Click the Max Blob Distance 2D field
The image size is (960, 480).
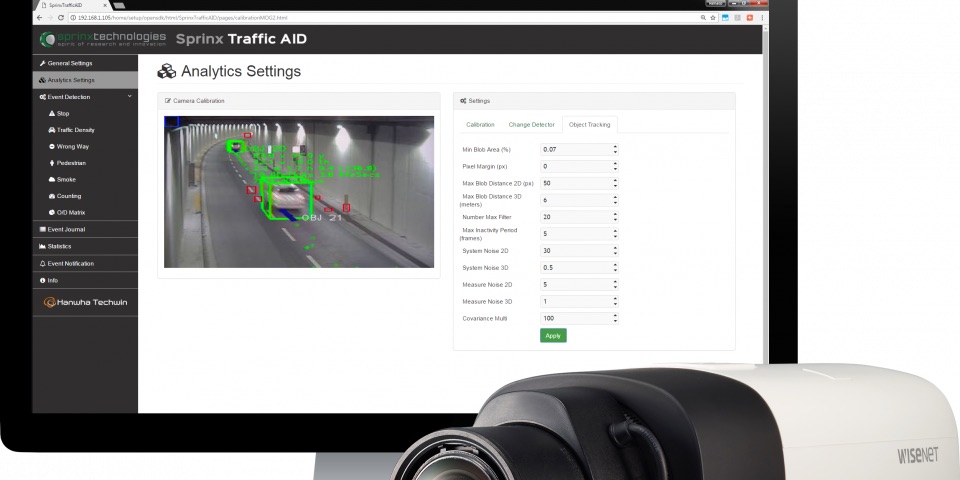(579, 183)
